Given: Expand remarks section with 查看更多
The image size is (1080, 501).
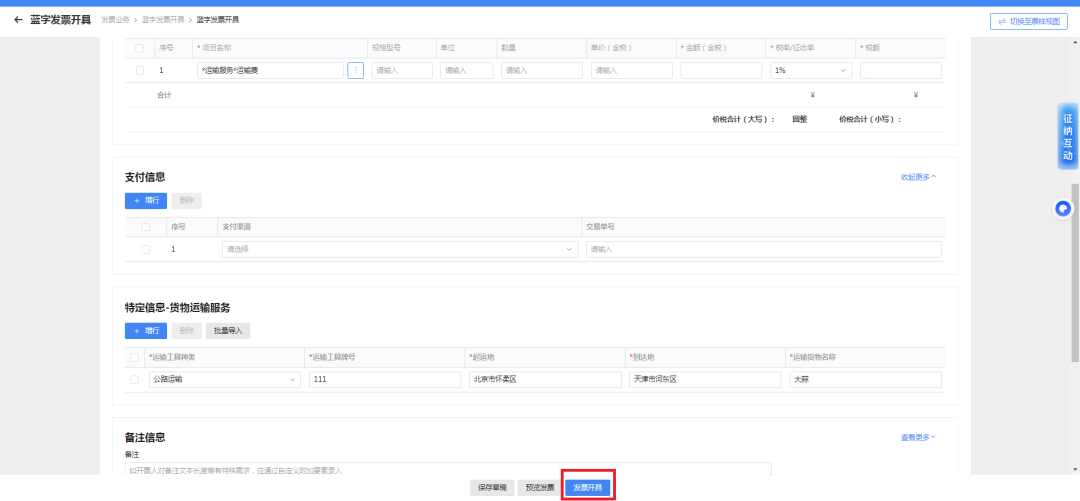Looking at the screenshot, I should click(918, 437).
